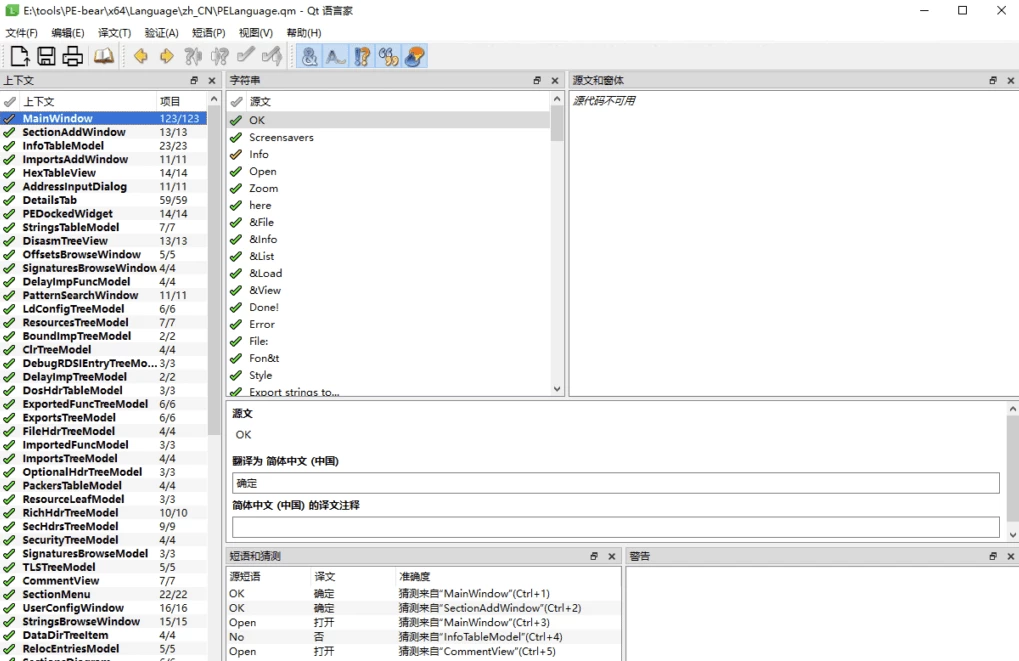
Task: Click the Print toolbar icon
Action: coord(72,56)
